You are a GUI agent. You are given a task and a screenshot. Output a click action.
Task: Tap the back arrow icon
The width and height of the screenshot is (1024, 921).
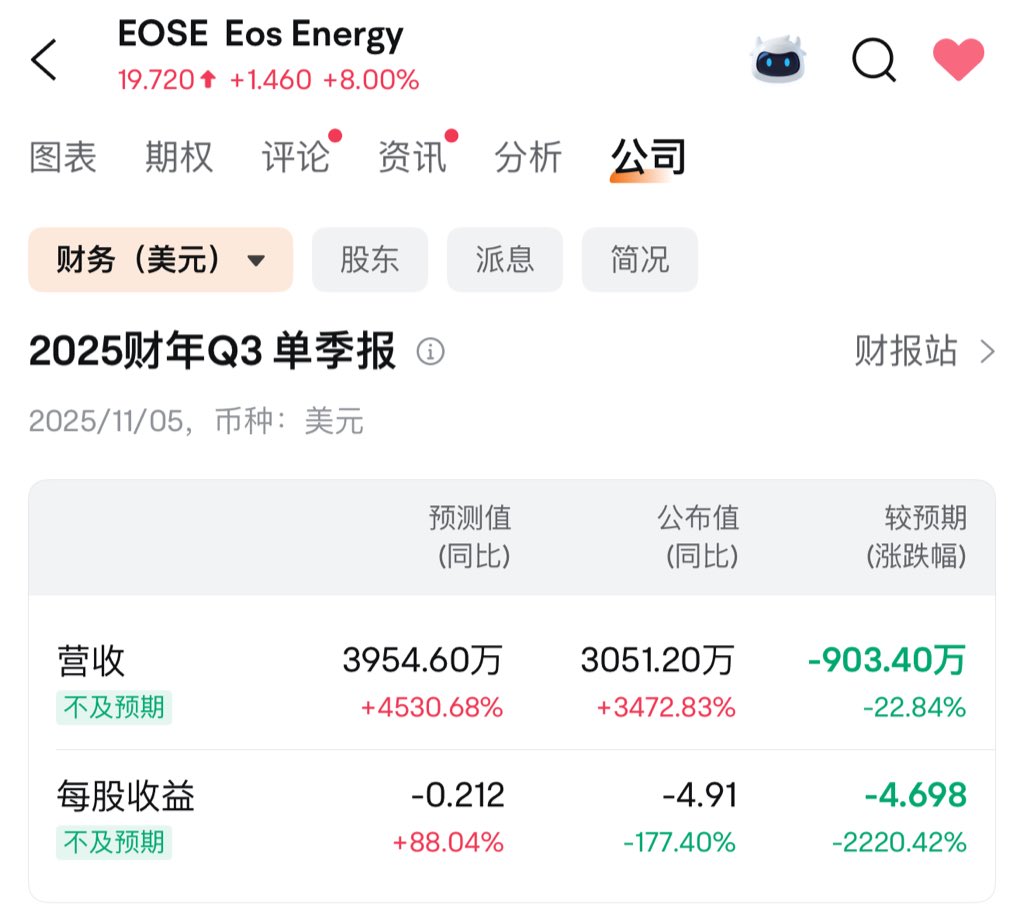(44, 60)
